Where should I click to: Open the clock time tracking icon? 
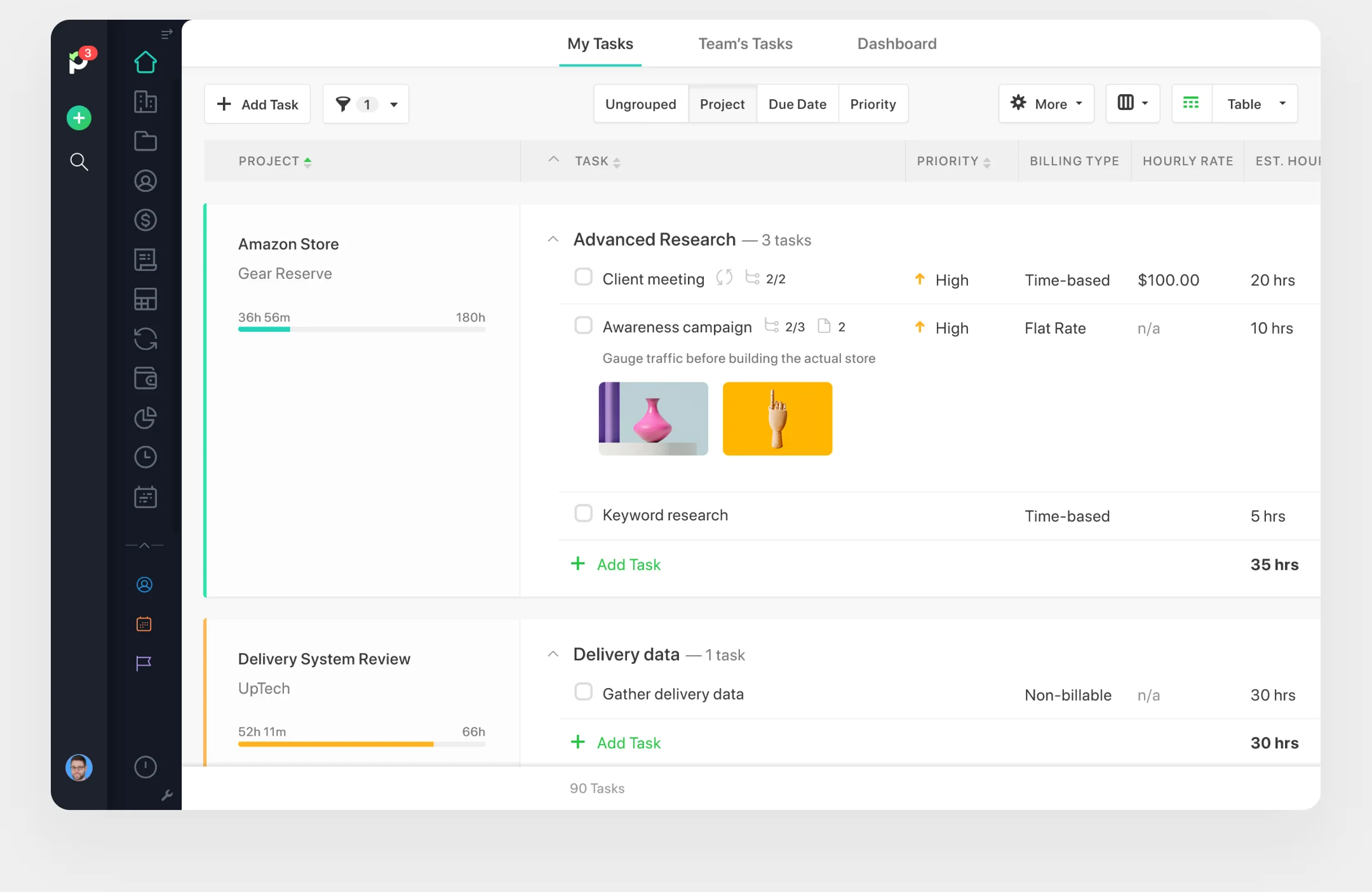145,457
